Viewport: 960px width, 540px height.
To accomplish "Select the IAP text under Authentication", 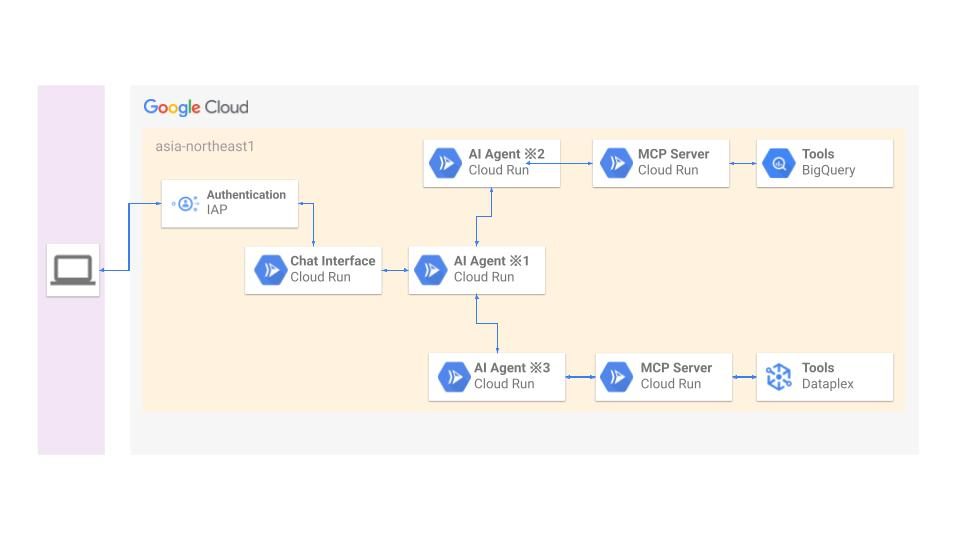I will (x=217, y=210).
